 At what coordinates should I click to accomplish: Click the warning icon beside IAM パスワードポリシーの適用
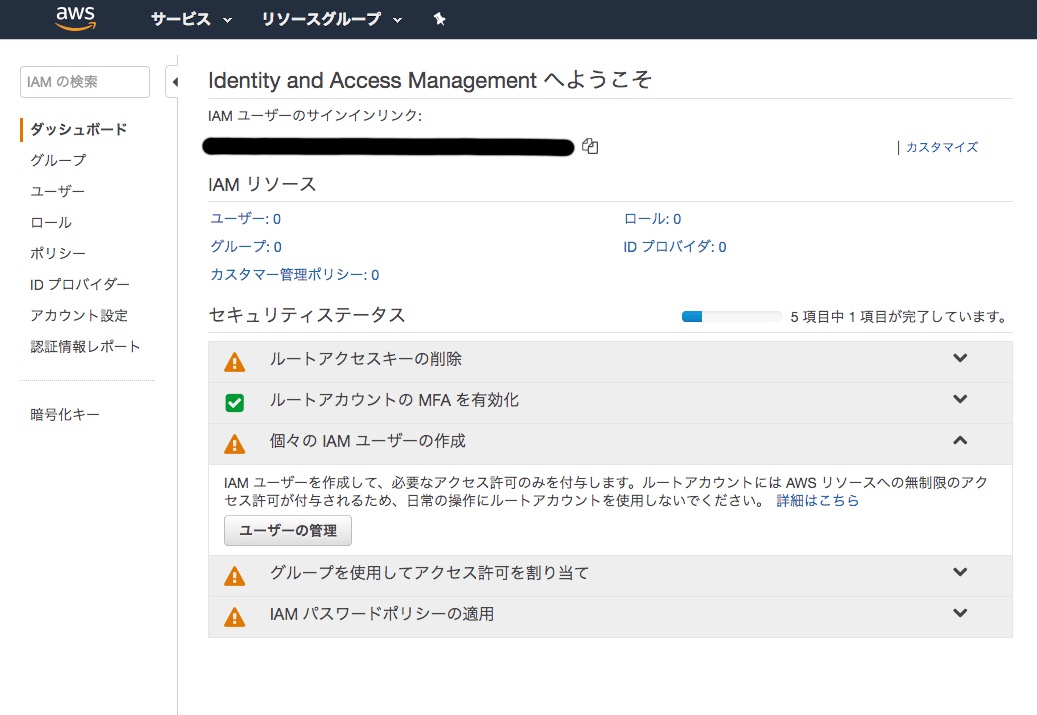234,615
